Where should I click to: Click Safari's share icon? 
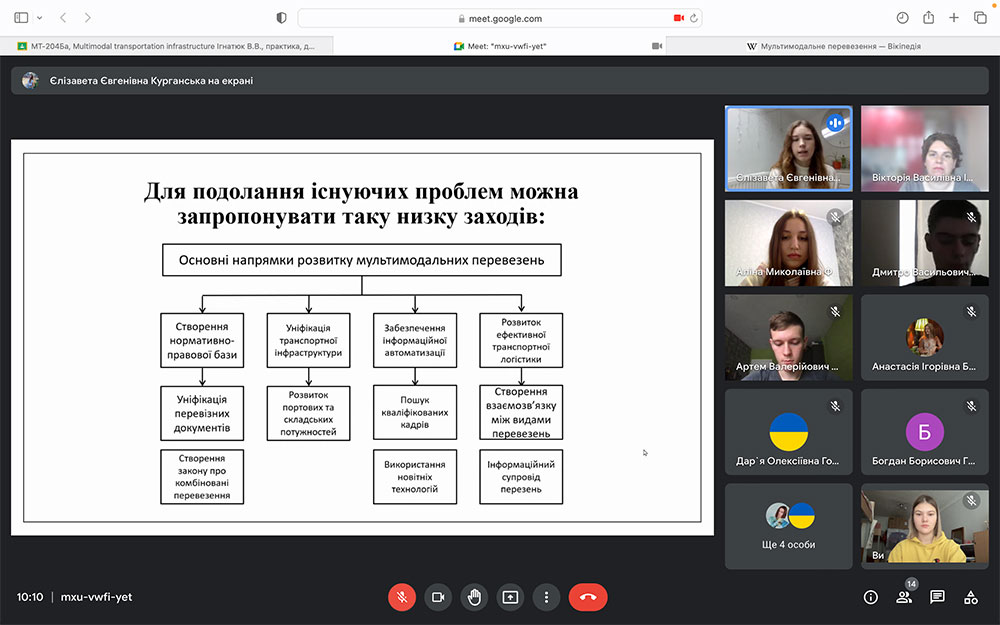tap(928, 18)
